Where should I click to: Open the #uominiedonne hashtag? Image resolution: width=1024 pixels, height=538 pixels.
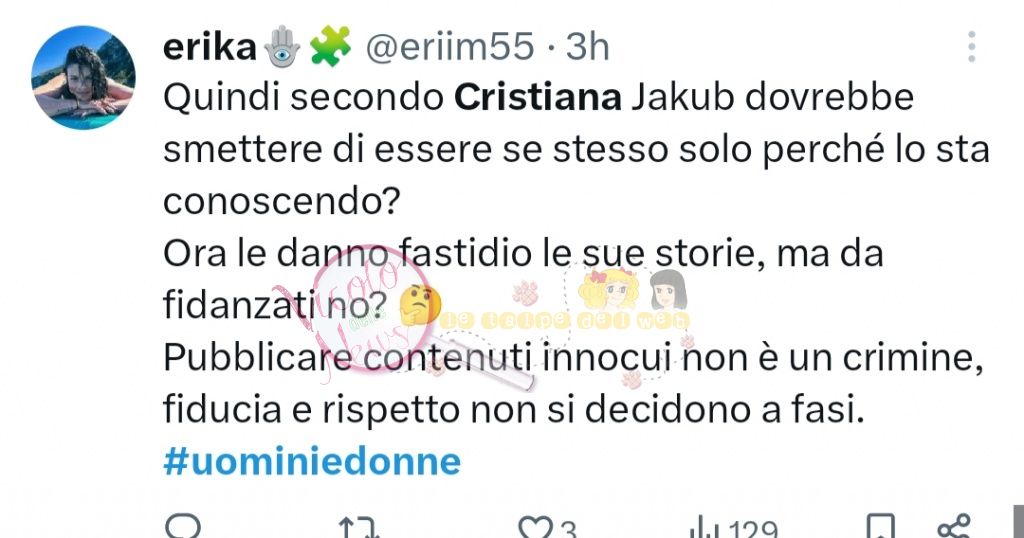click(312, 461)
